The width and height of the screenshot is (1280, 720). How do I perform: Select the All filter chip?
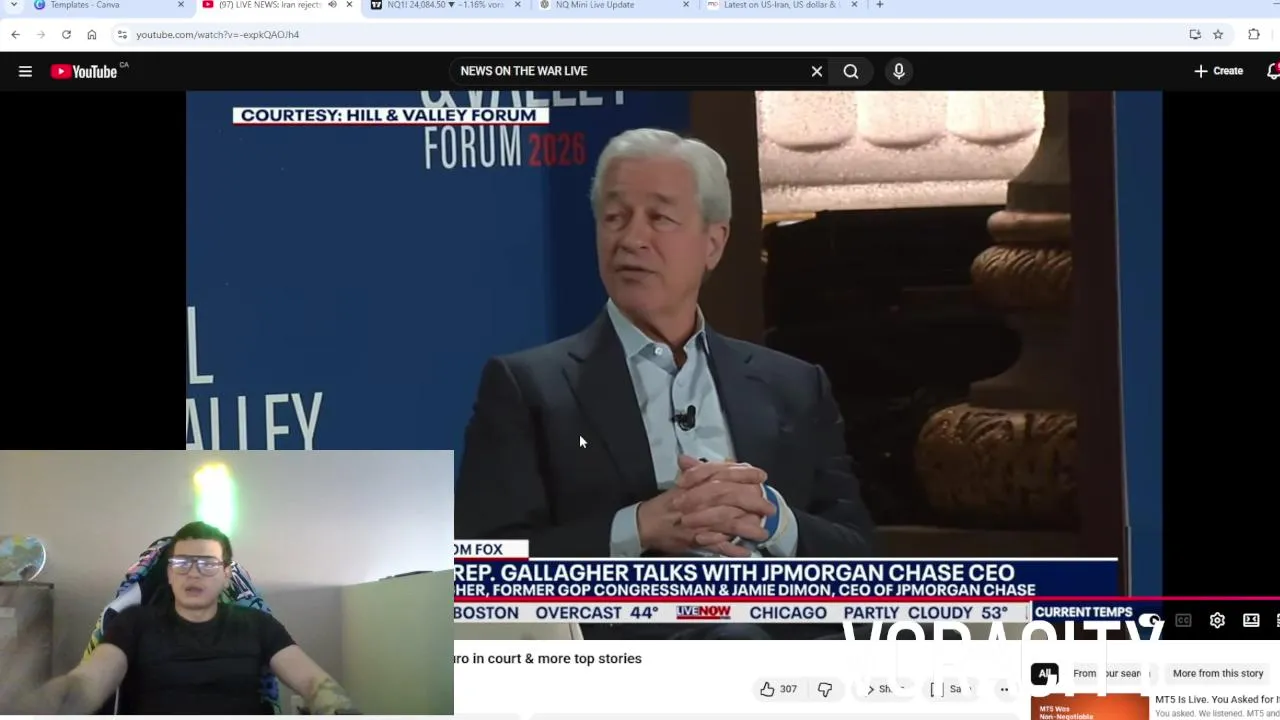pyautogui.click(x=1045, y=674)
